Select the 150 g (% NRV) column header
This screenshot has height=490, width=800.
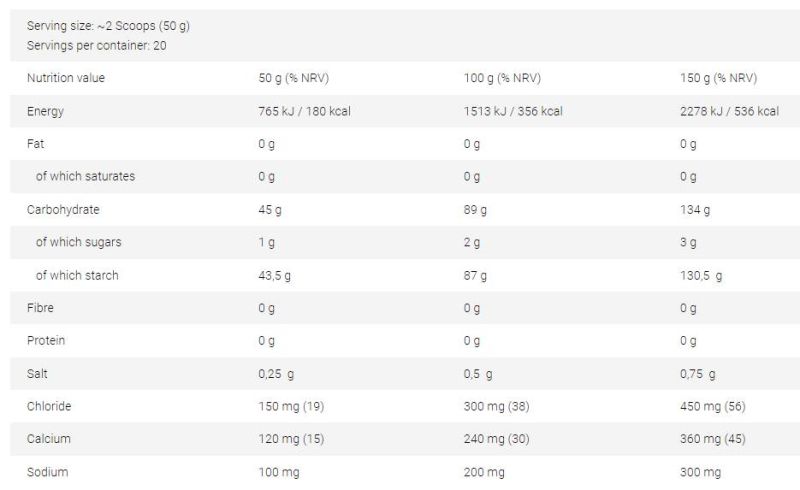[718, 78]
